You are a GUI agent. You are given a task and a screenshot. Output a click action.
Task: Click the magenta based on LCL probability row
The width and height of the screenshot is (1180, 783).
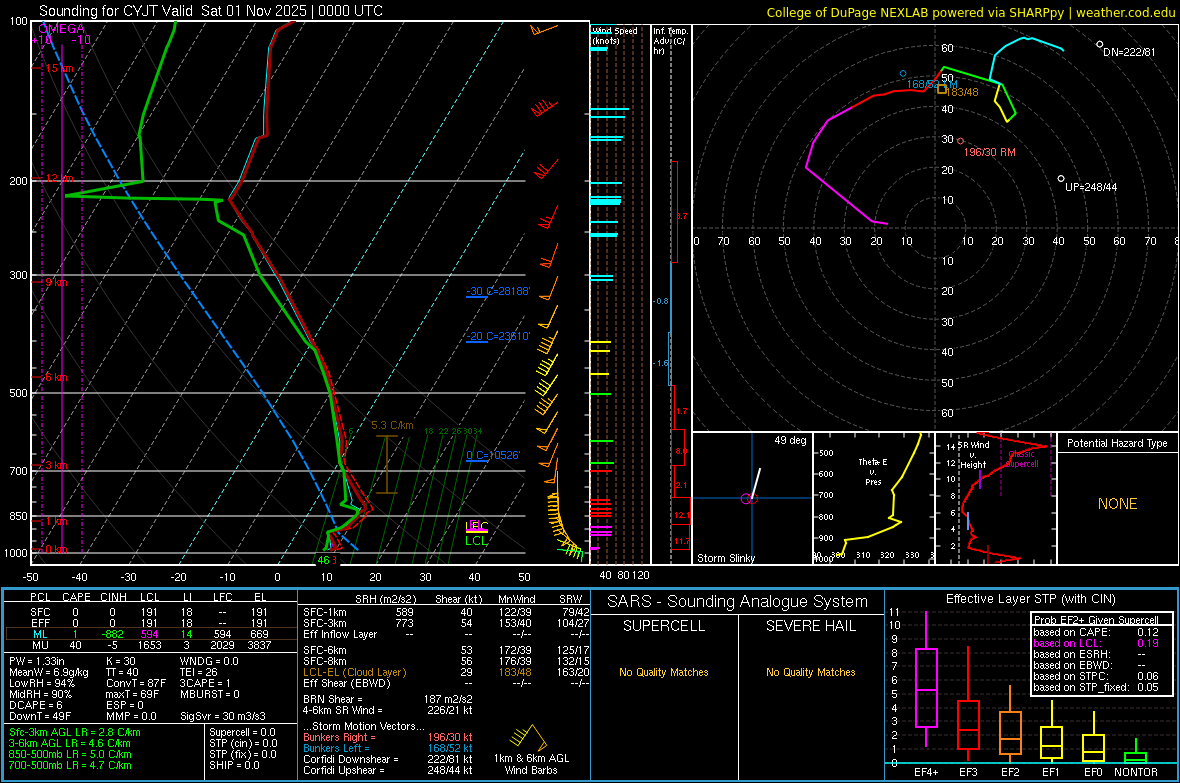[x=1096, y=643]
